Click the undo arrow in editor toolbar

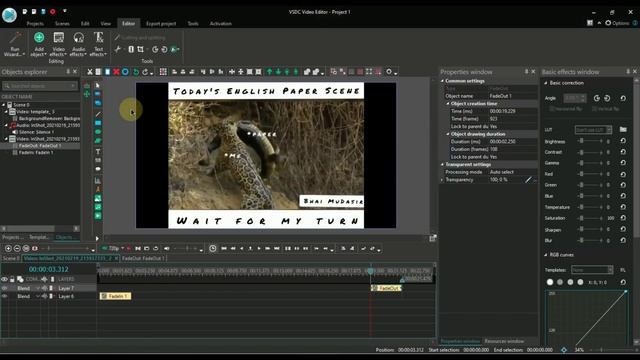tap(136, 72)
